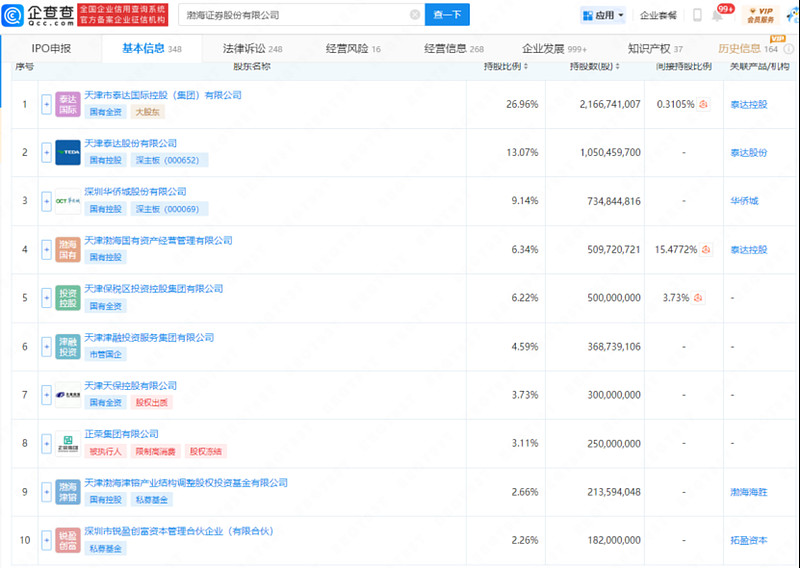Open the 拓盈资本 related product link
This screenshot has height=568, width=800.
[749, 540]
